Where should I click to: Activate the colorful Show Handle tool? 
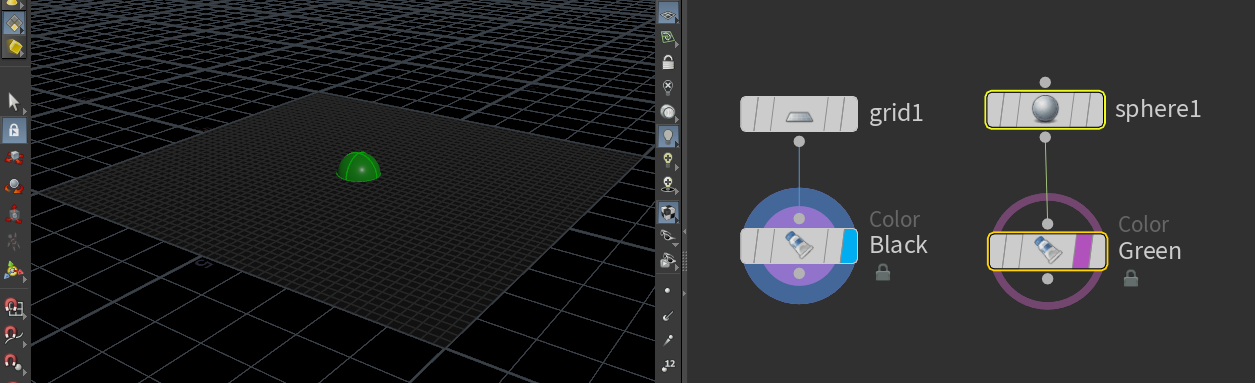(14, 269)
